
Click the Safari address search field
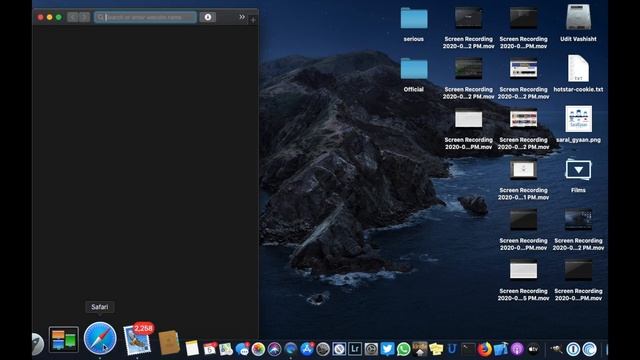click(x=145, y=17)
